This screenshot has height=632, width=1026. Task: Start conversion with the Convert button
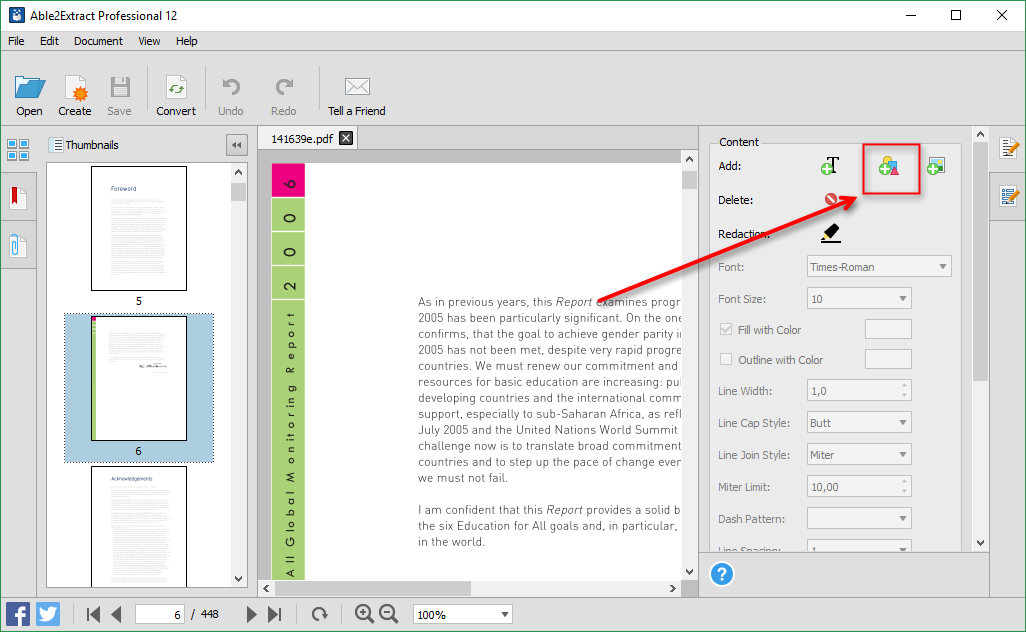[x=175, y=96]
